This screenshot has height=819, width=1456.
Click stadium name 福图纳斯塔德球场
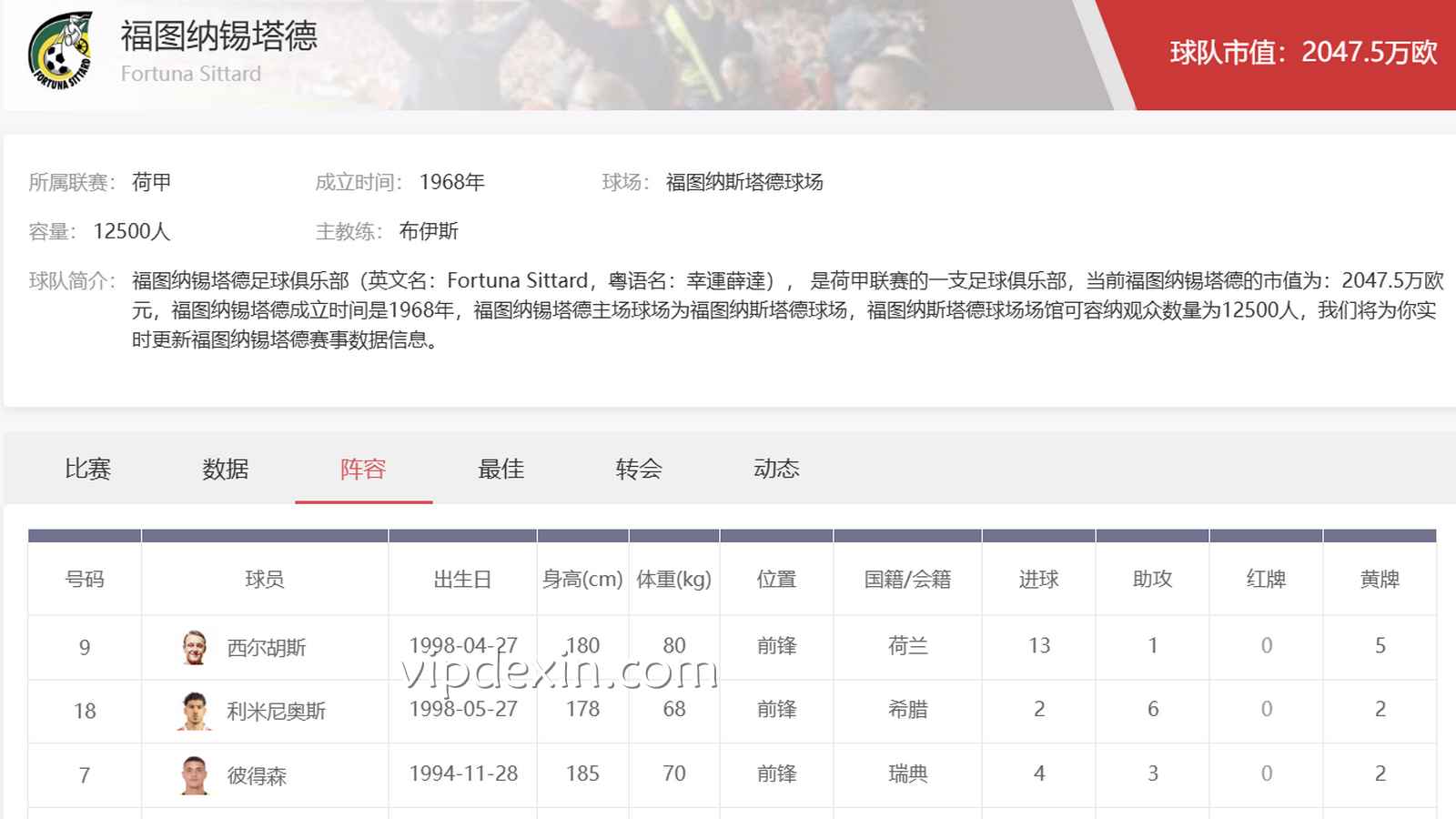point(744,182)
